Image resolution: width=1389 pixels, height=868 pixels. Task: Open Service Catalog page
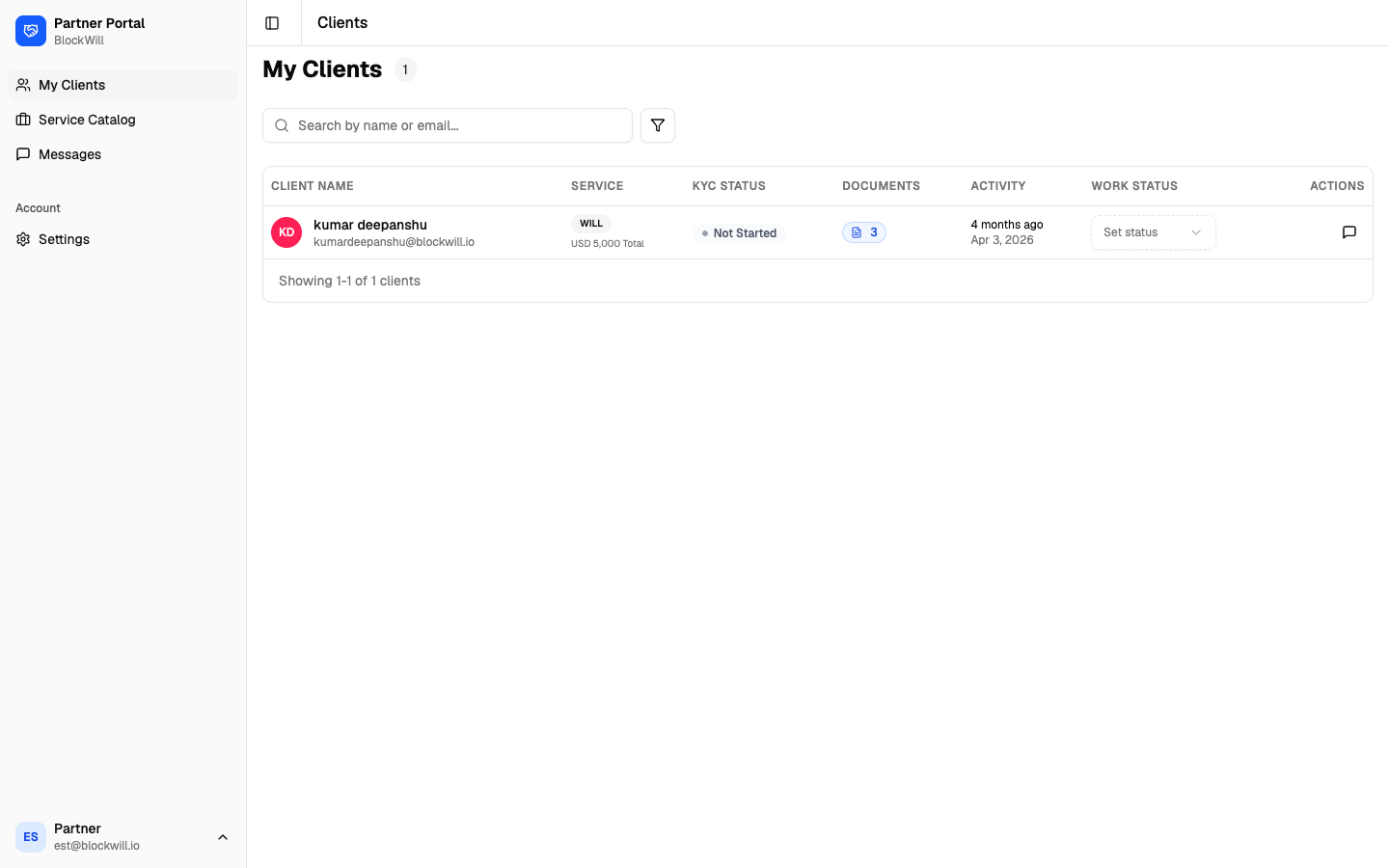click(123, 120)
